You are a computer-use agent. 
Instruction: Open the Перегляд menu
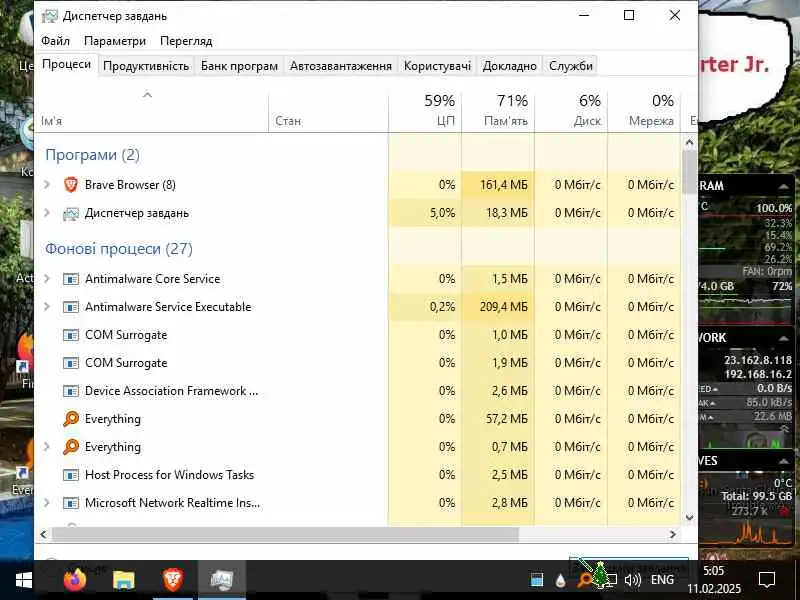tap(186, 41)
